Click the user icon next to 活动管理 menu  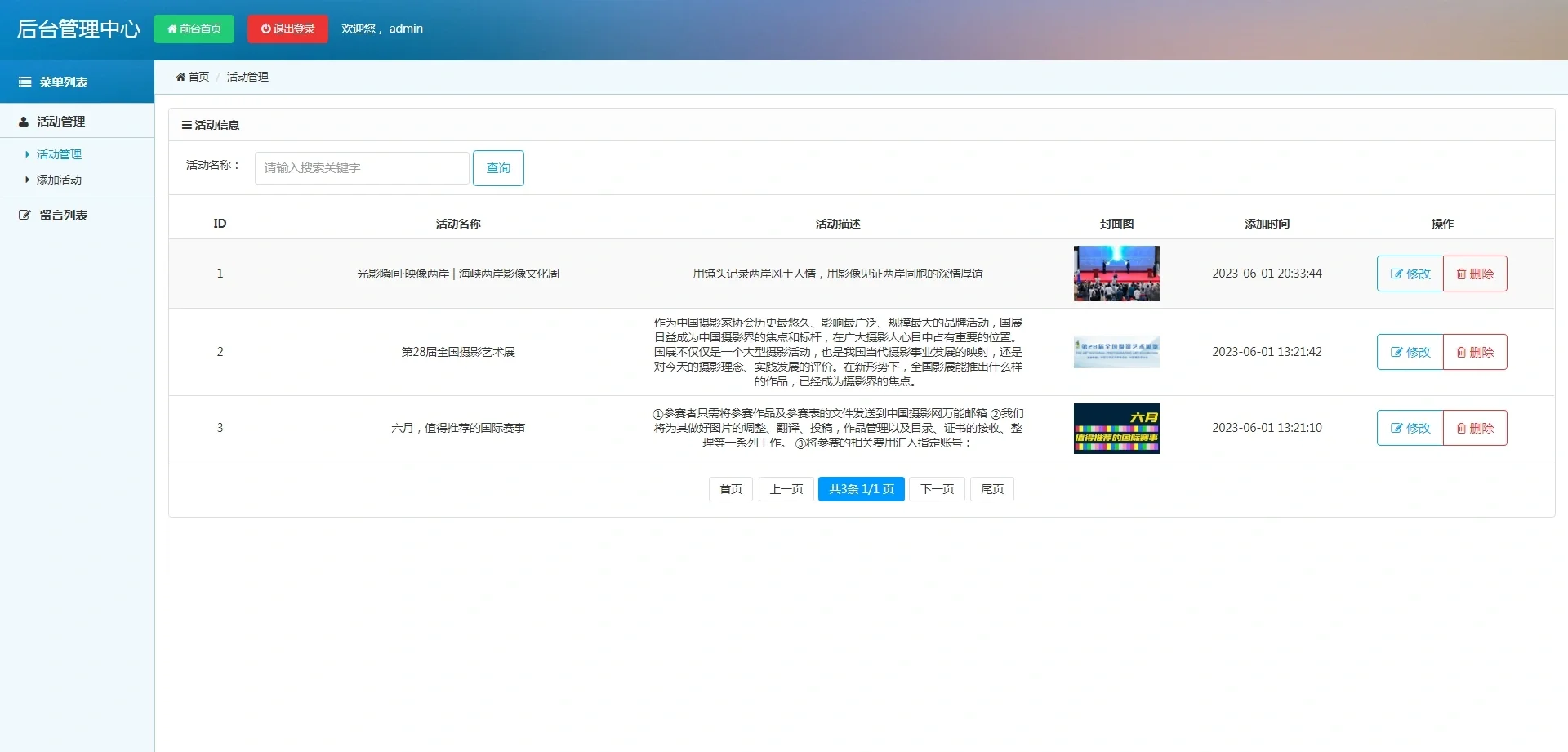click(x=23, y=121)
